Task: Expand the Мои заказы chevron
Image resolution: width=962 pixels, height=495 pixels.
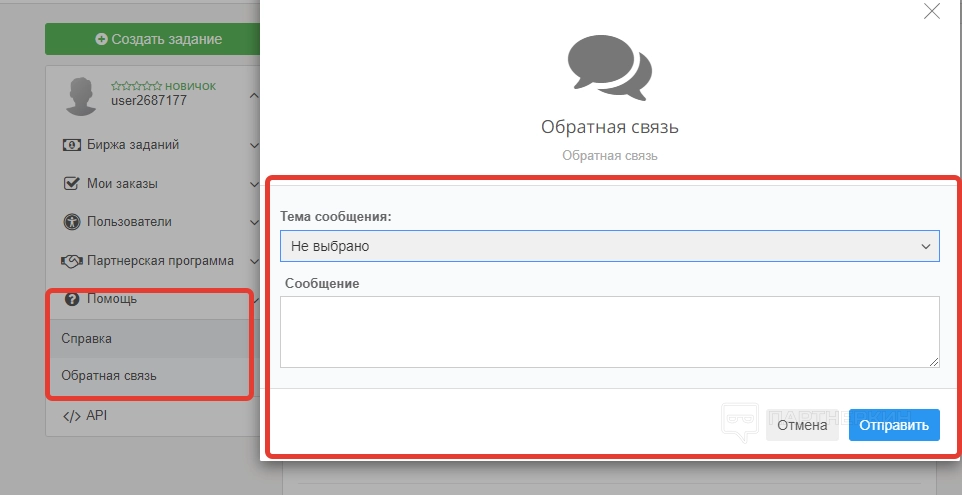Action: point(254,184)
